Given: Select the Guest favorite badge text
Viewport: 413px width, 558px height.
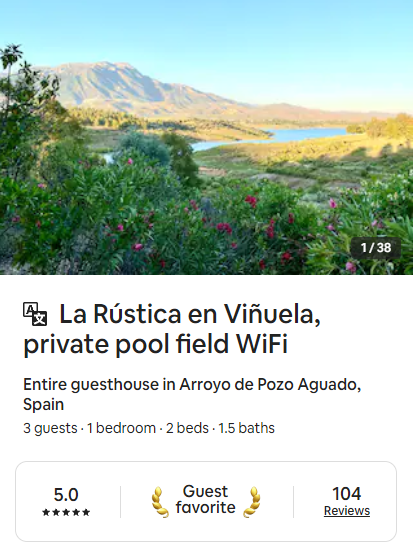Looking at the screenshot, I should pyautogui.click(x=206, y=499).
